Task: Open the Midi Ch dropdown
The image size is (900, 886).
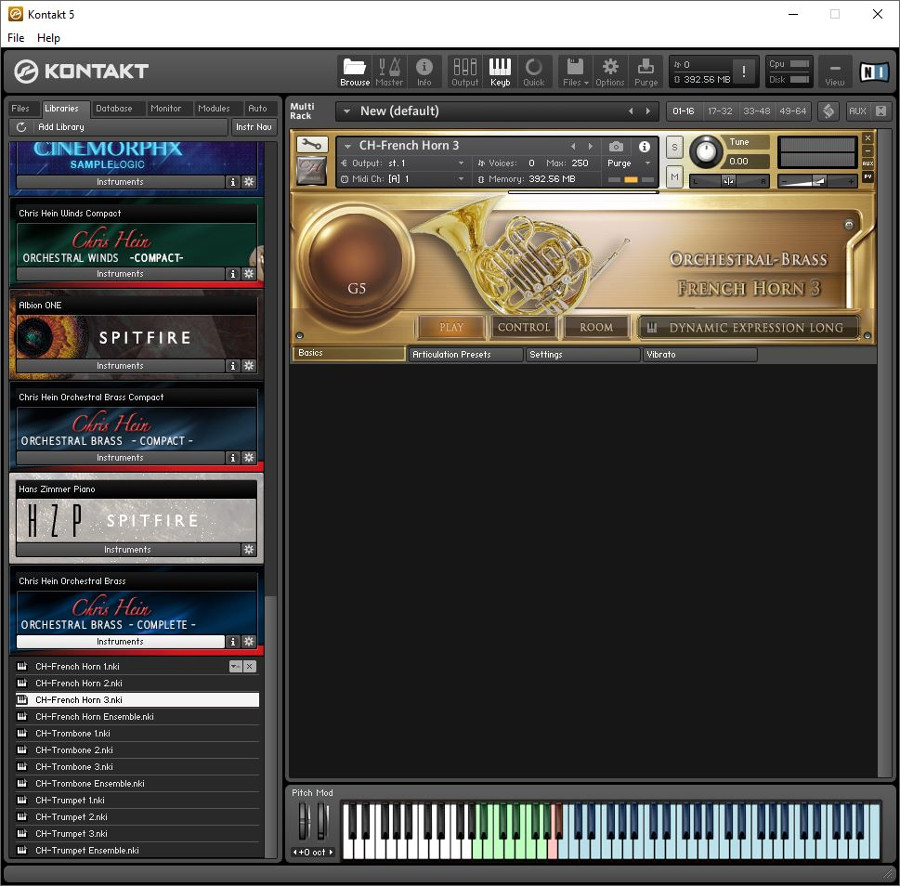Action: [460, 179]
